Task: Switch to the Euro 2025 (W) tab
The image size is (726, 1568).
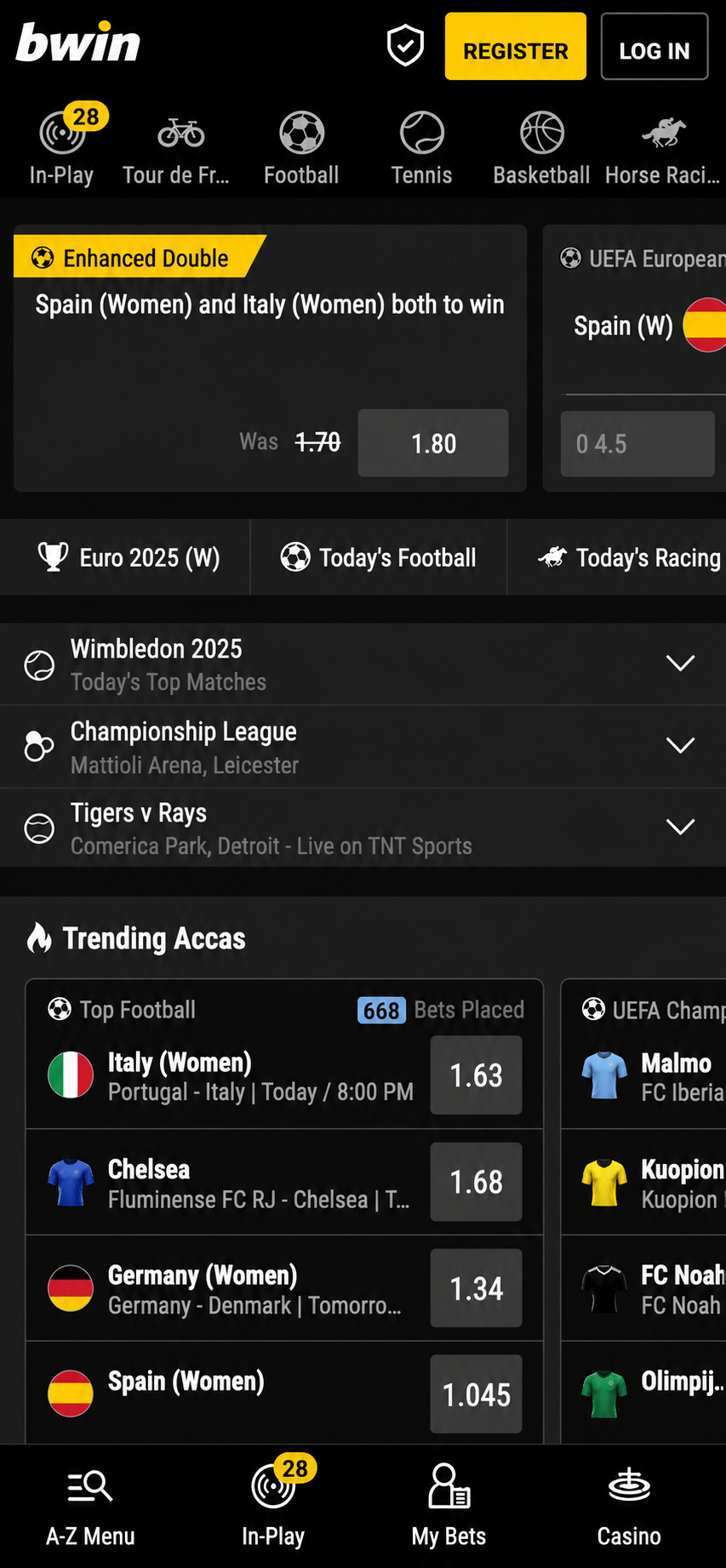Action: click(125, 557)
